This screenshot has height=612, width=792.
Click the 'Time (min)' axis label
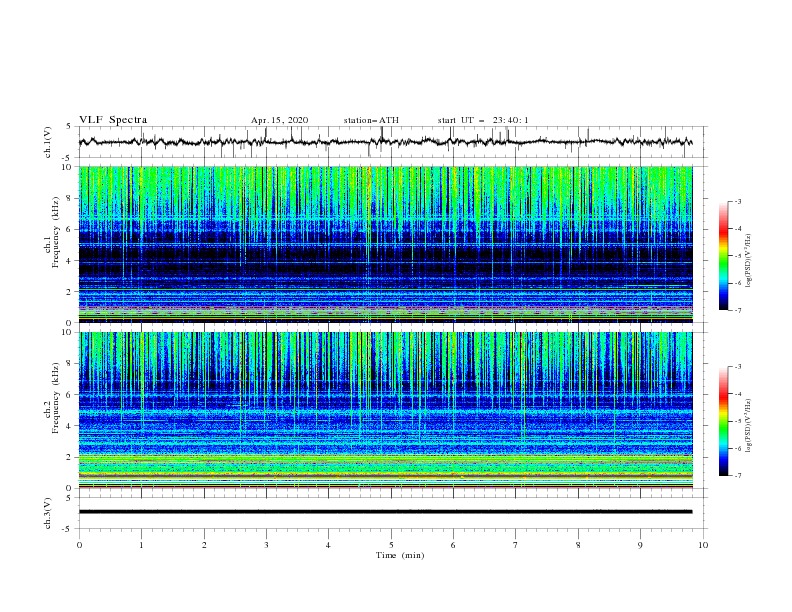click(x=400, y=555)
